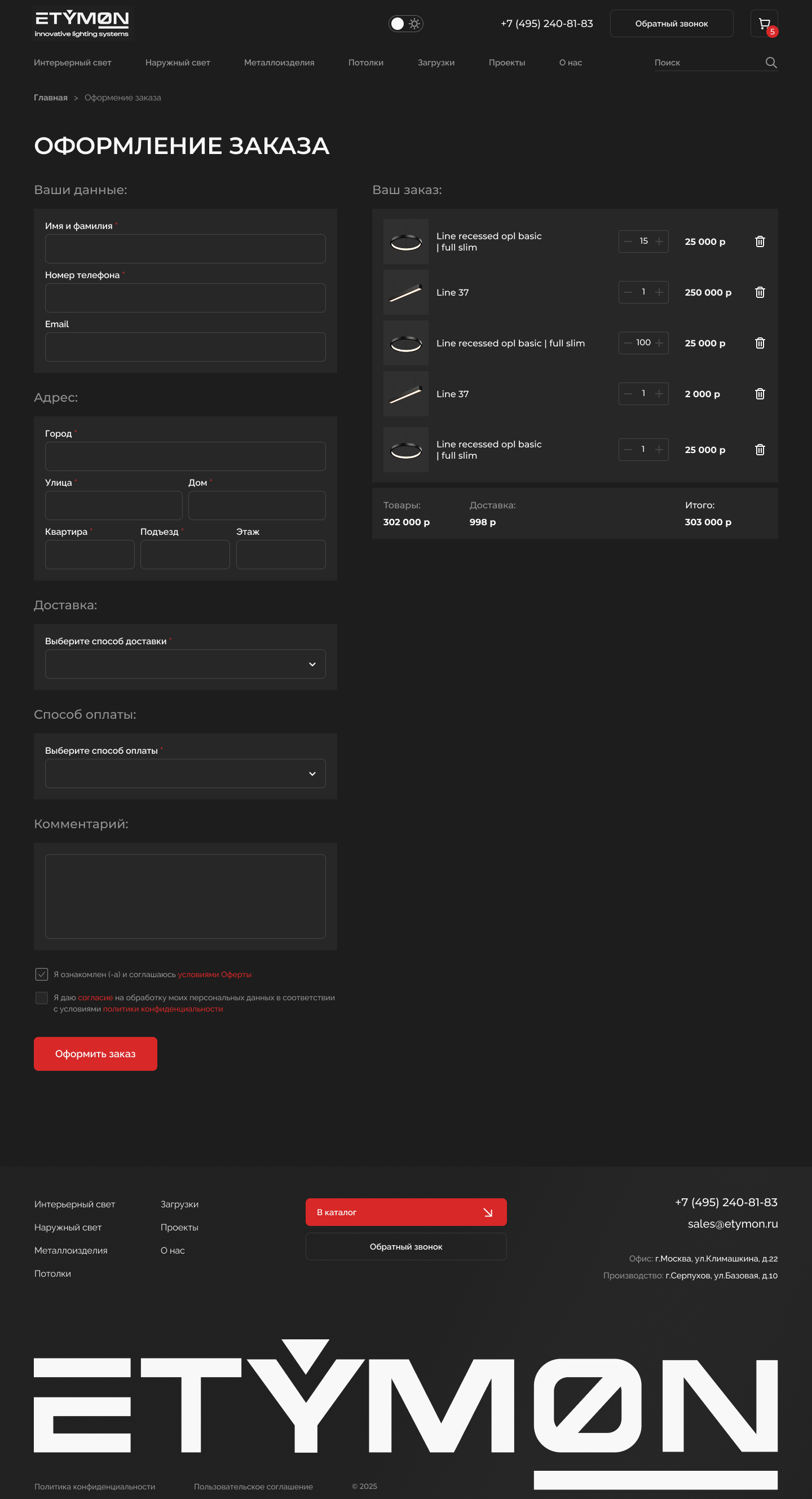Delete the Line 37 item priced 250 000 р
The image size is (812, 1499).
pos(760,292)
